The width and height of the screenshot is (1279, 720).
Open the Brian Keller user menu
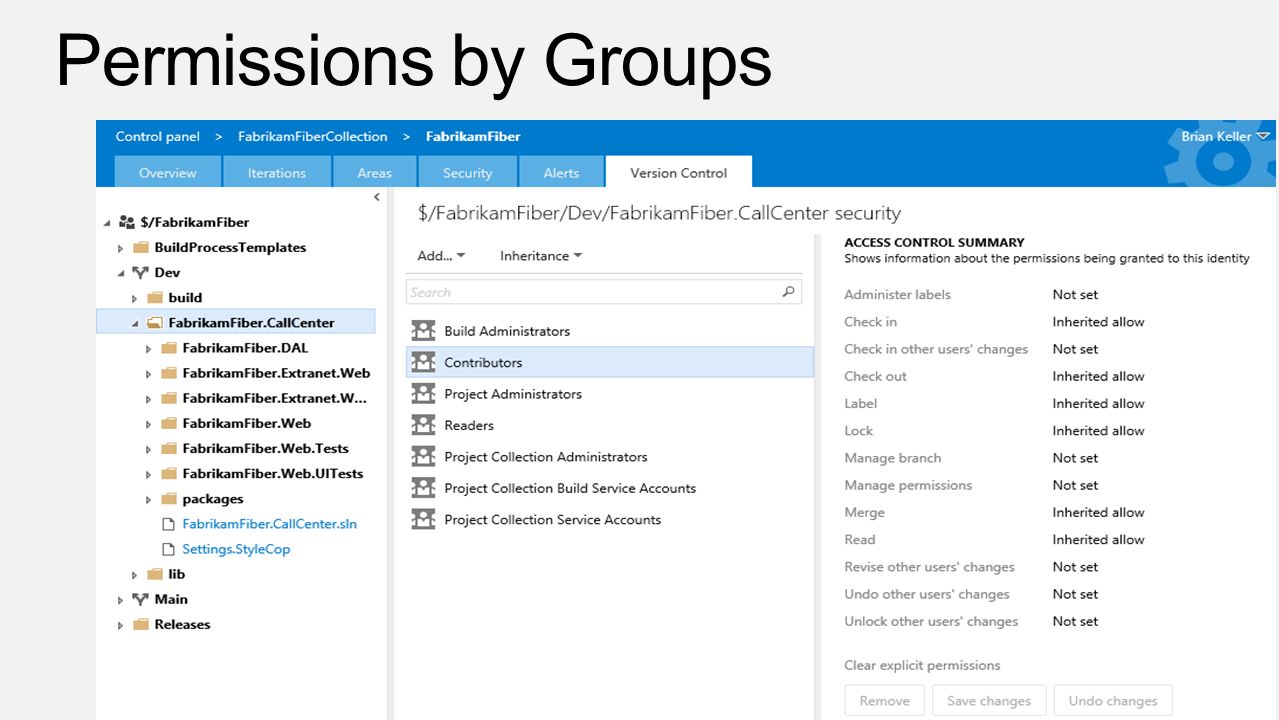1225,136
